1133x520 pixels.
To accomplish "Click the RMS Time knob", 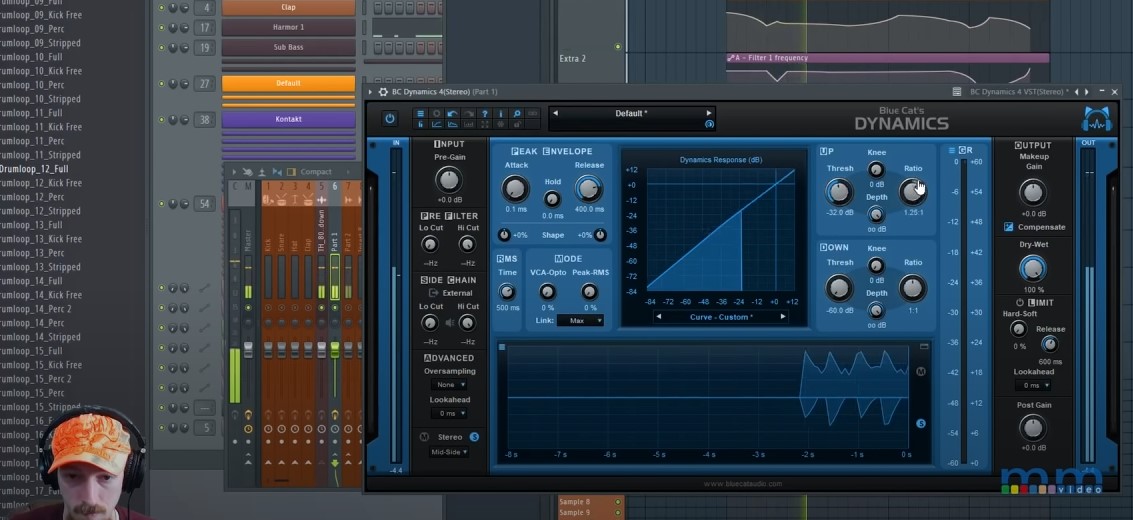I will coord(507,292).
